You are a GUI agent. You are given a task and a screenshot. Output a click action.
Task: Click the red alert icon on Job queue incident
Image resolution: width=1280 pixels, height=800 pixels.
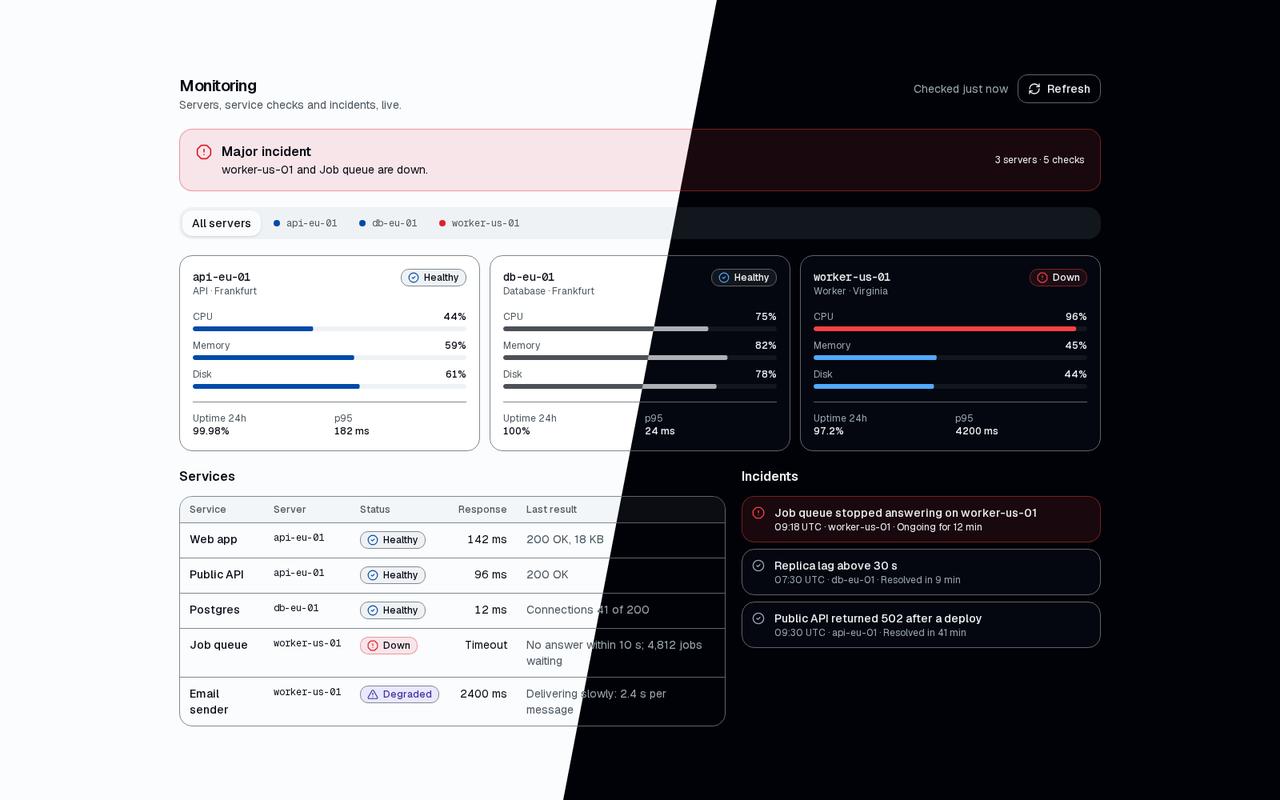point(758,512)
